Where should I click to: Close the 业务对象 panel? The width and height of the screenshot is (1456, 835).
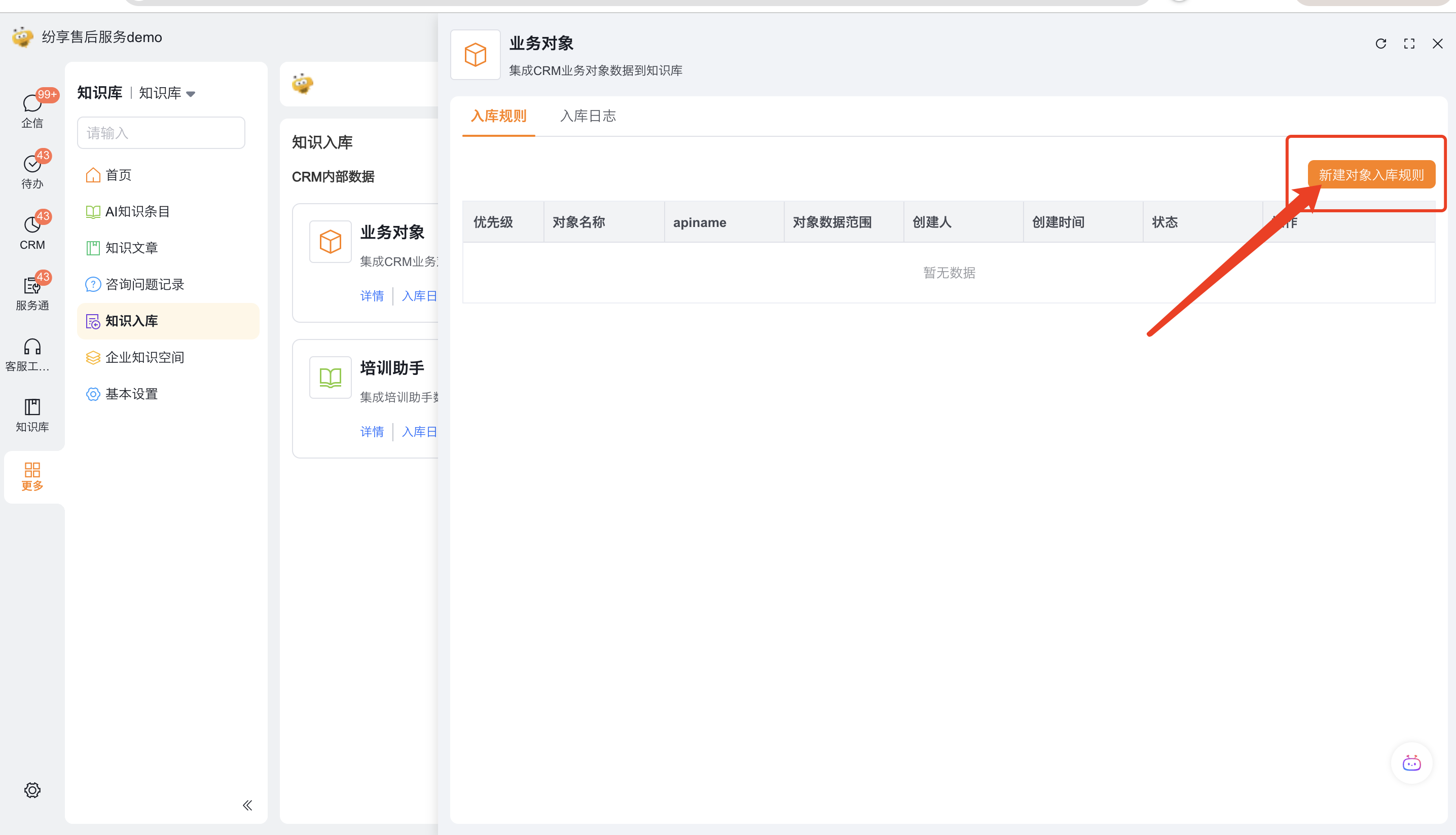[x=1437, y=44]
